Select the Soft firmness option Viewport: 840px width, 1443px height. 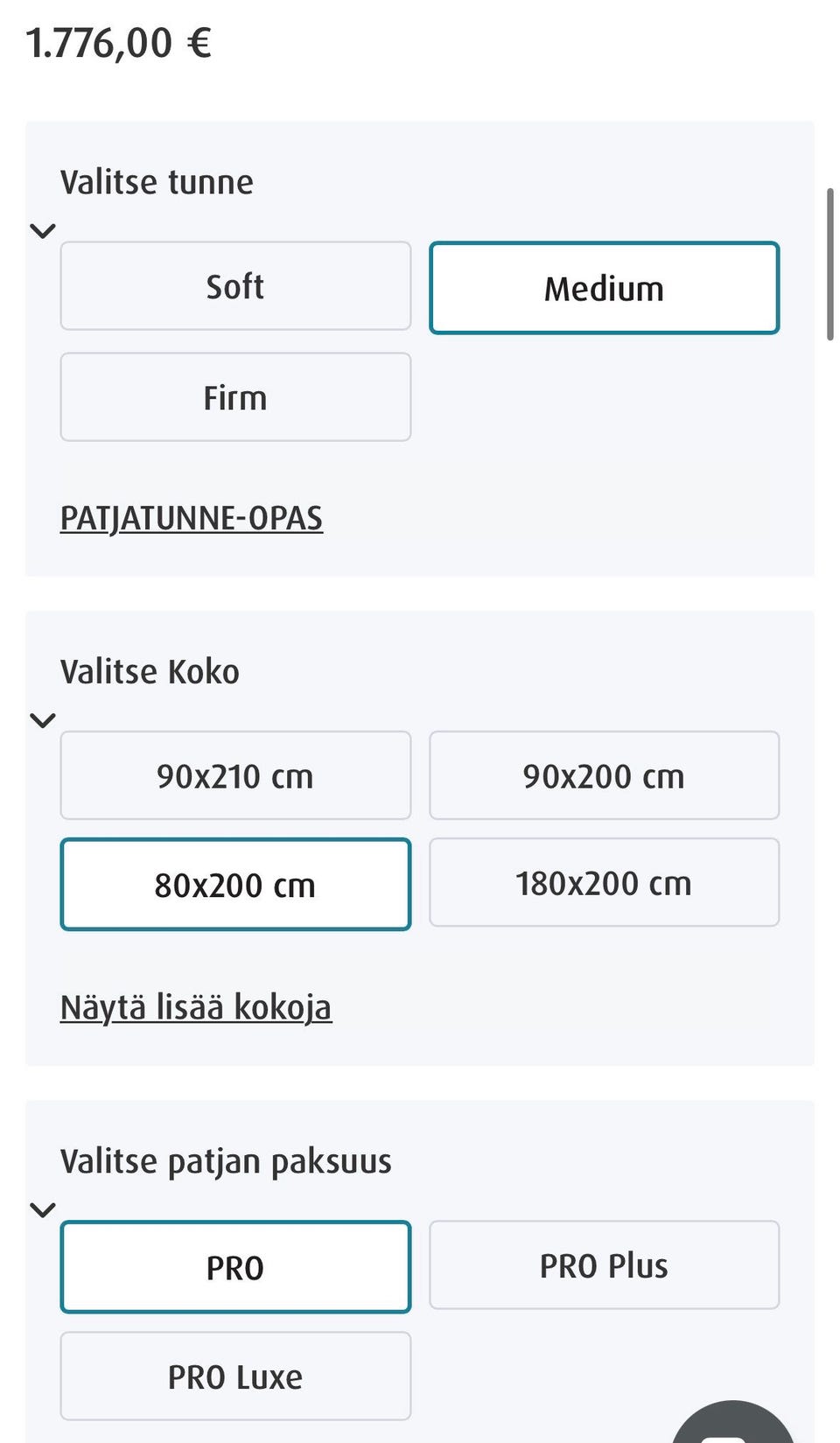pos(235,286)
